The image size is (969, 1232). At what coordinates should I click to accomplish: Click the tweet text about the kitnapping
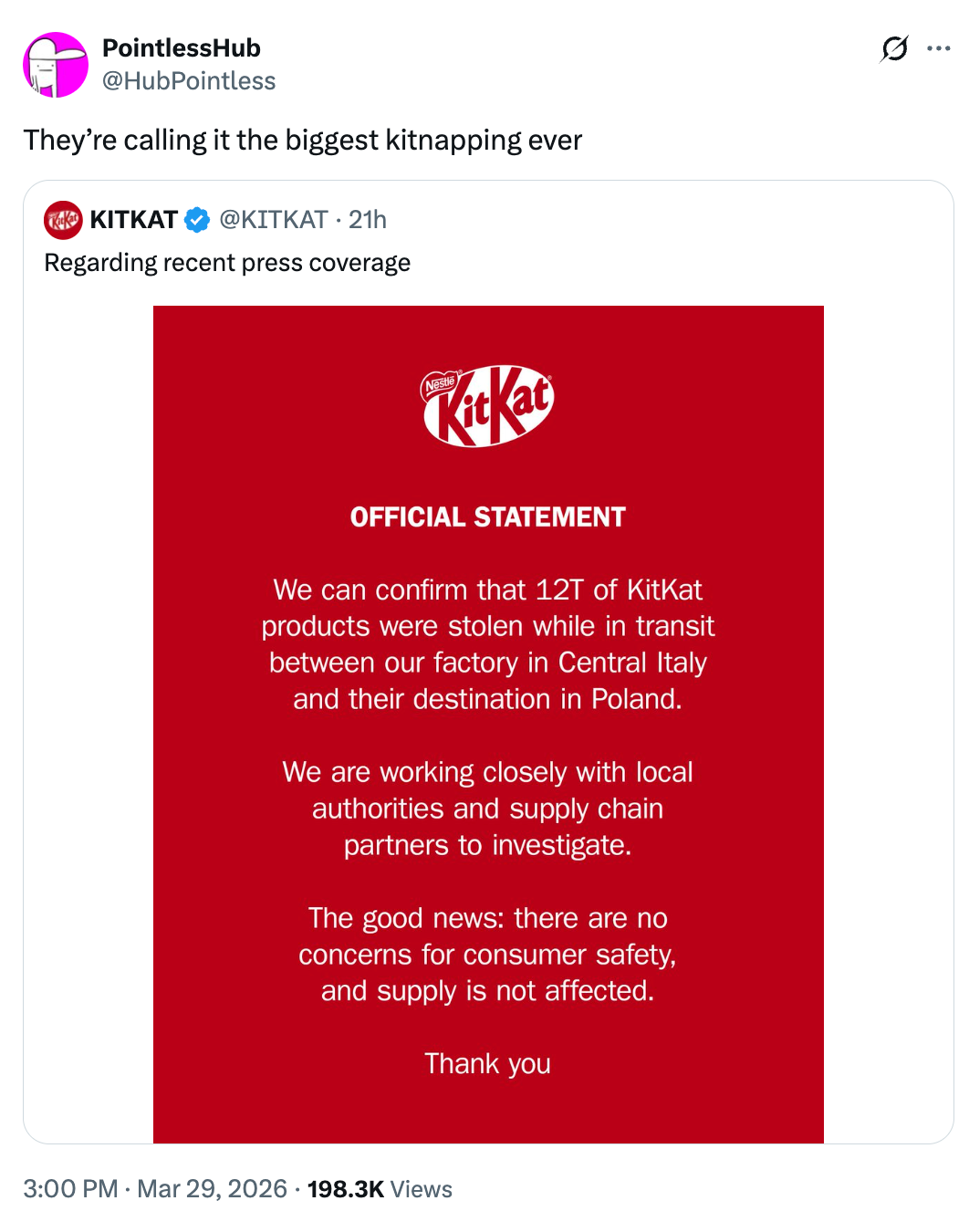[303, 140]
